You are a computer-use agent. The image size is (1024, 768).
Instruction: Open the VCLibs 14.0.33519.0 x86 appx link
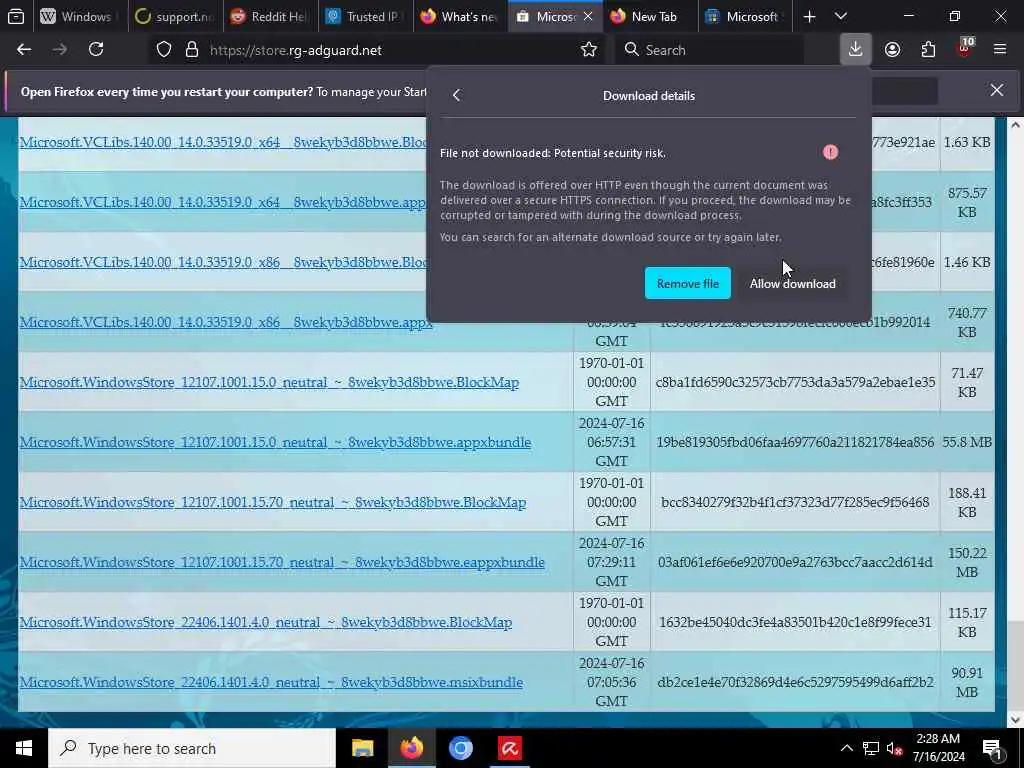click(x=226, y=322)
